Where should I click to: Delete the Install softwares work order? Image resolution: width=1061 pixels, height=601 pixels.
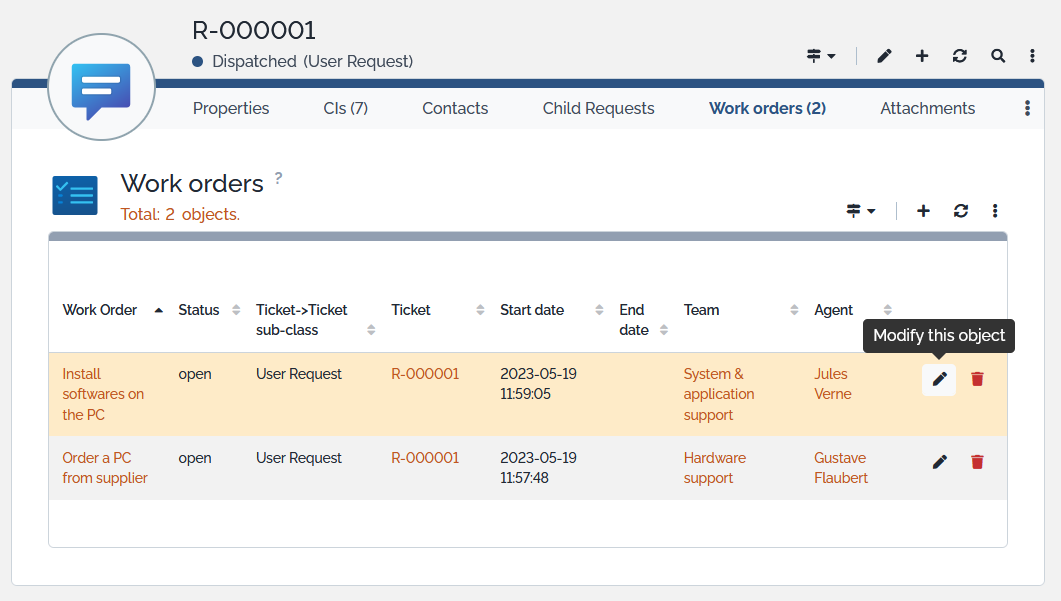tap(977, 380)
